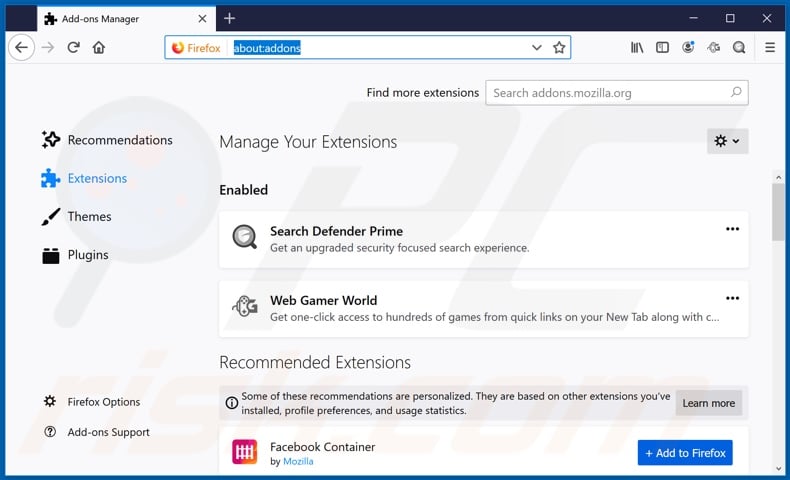Screen dimensions: 790x480
Task: Maximize the Firefox window
Action: 730,18
